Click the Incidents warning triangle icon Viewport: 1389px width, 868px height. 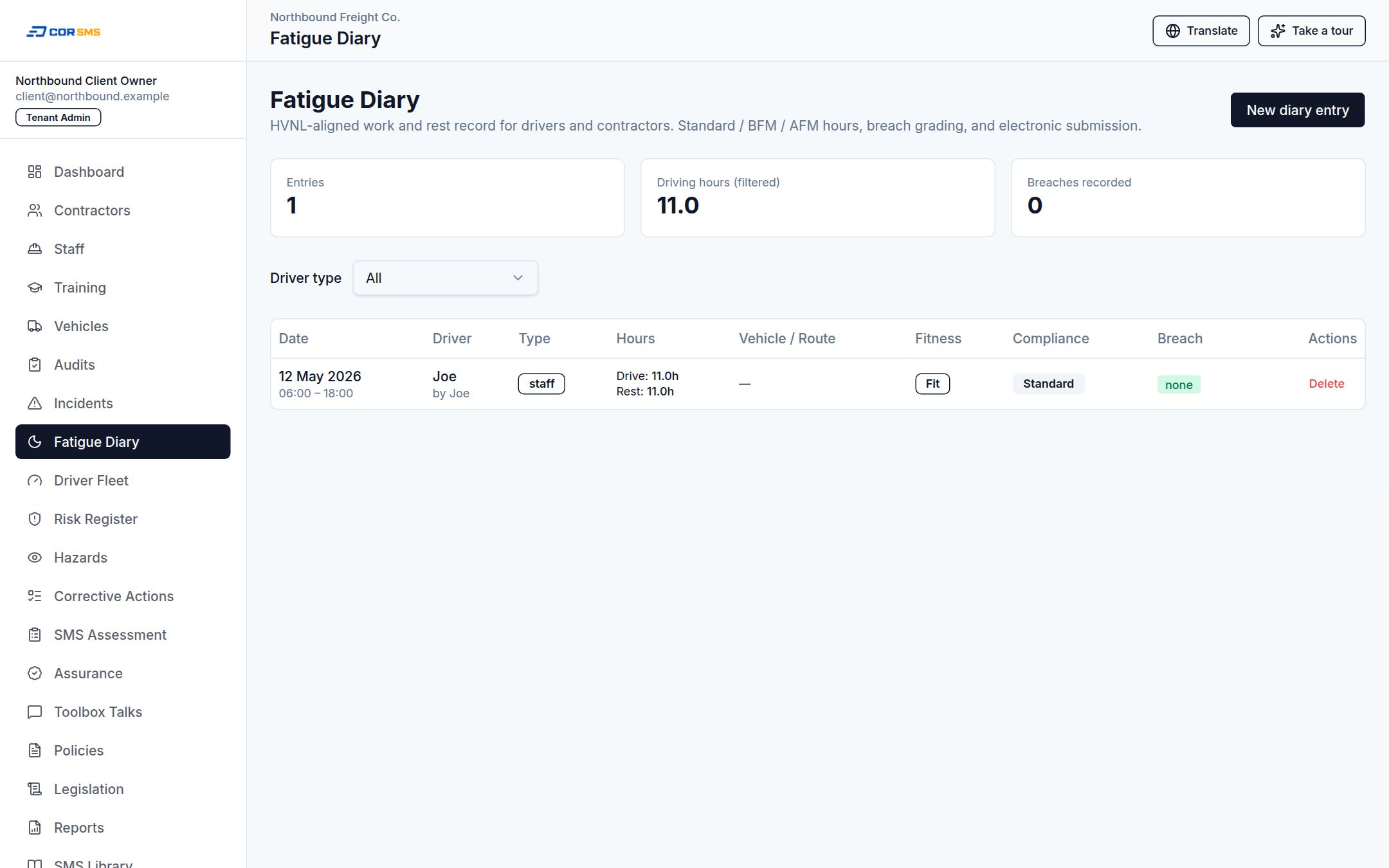[35, 403]
